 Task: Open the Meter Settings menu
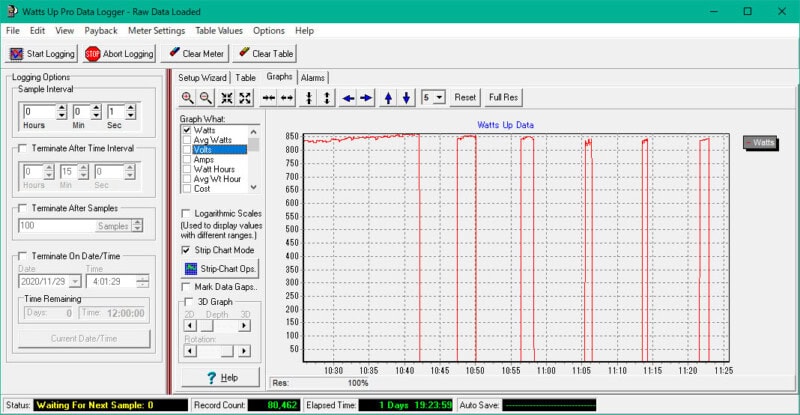[x=155, y=31]
